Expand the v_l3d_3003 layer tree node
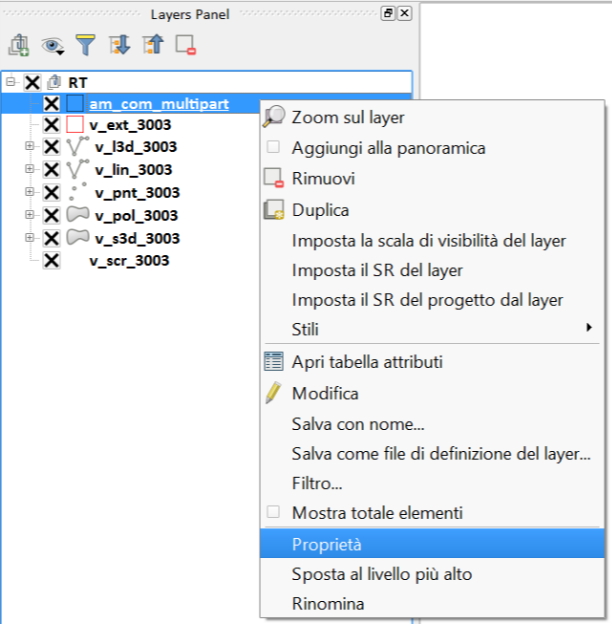 click(x=29, y=147)
